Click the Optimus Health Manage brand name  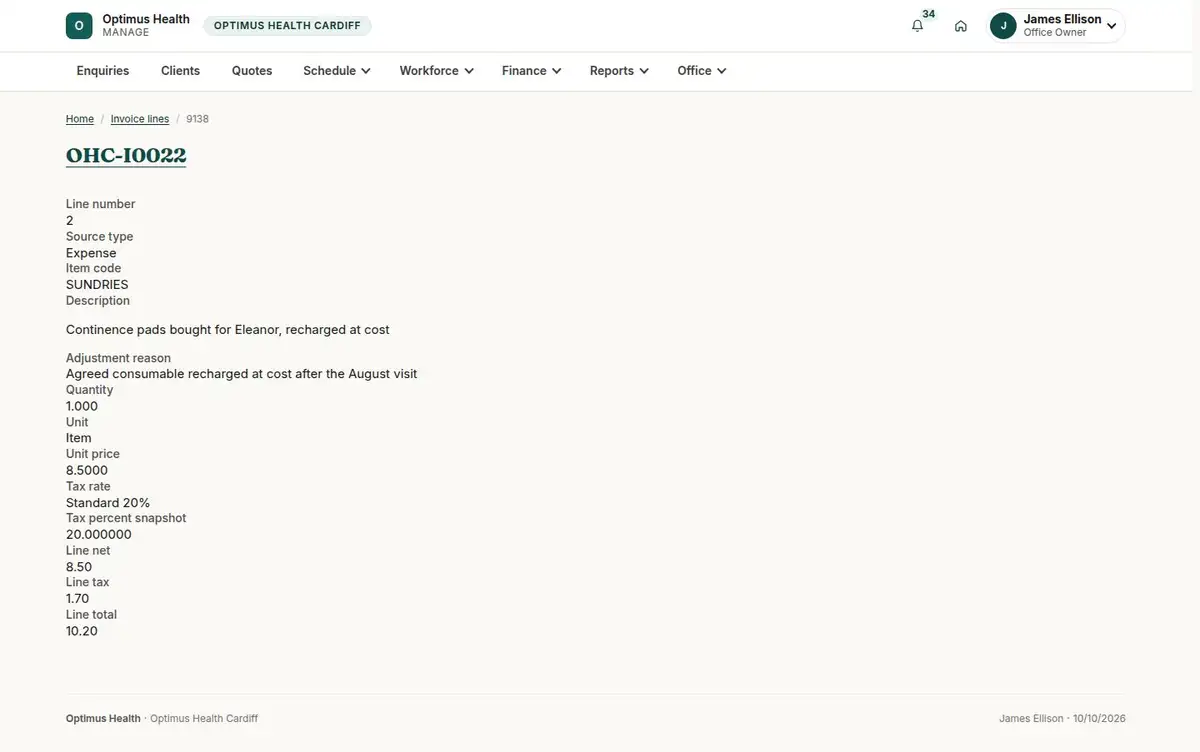(x=146, y=26)
